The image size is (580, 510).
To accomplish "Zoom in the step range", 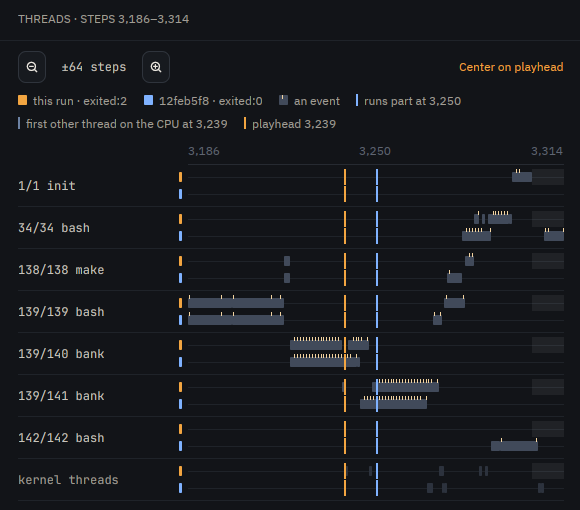I will click(156, 67).
